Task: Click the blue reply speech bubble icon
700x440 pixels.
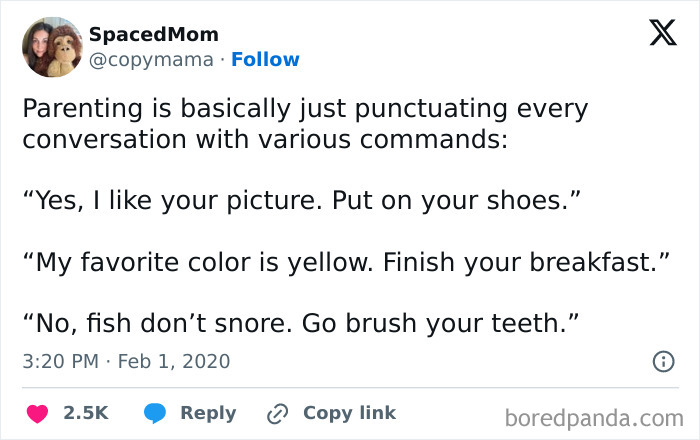Action: 155,413
